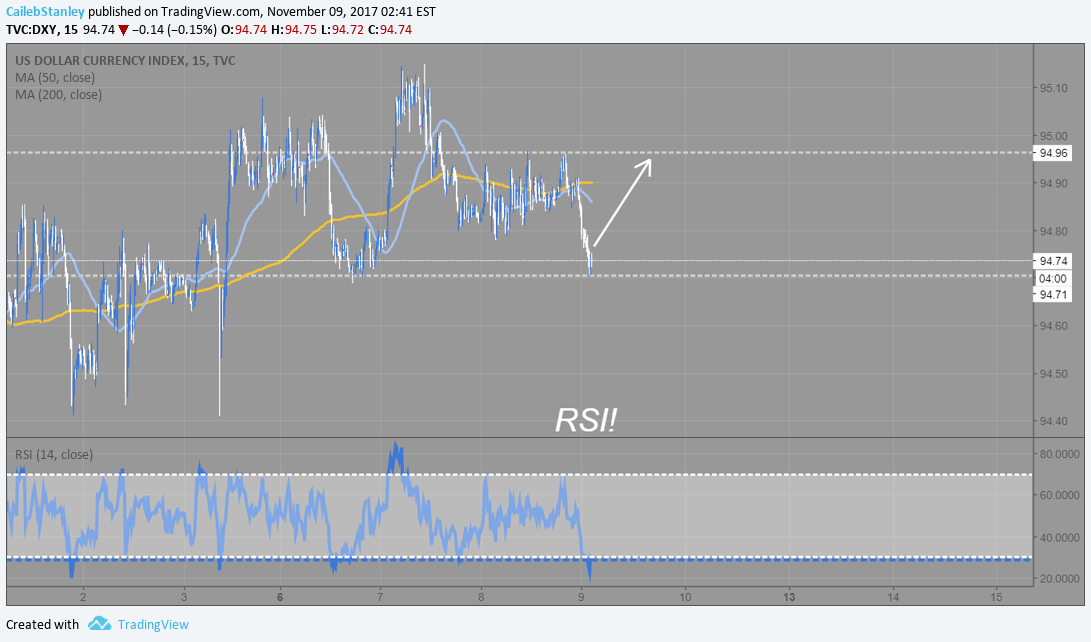Screen dimensions: 1091x642
Task: Click date 7 on the time axis
Action: 380,597
